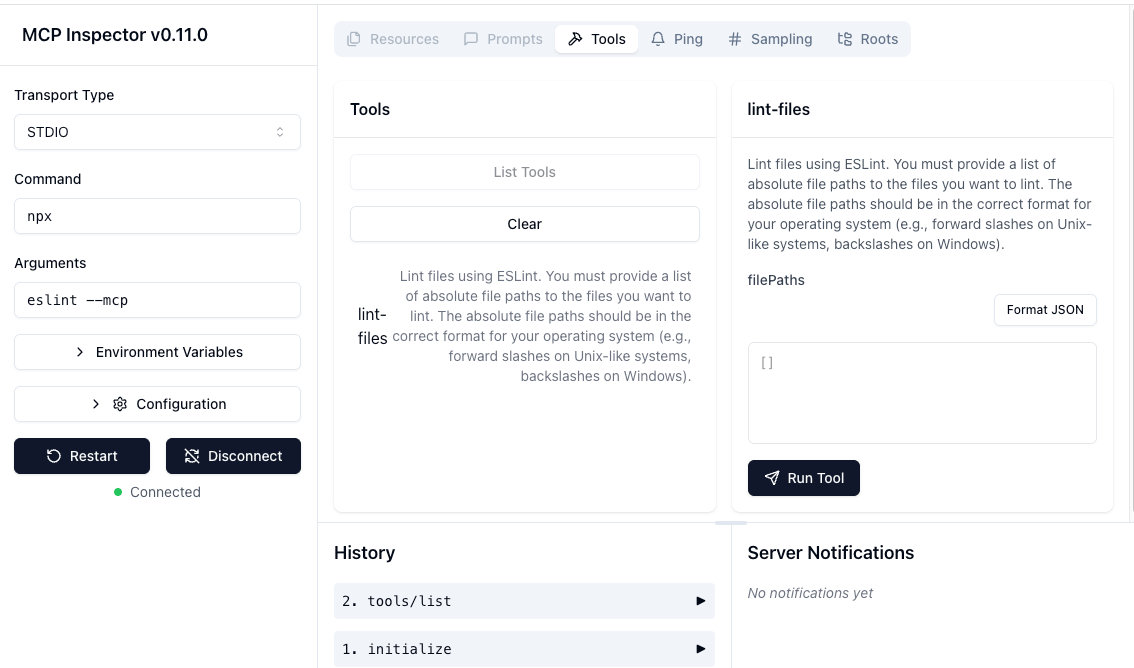The image size is (1134, 668).
Task: Click the 'No notifications yet' text
Action: 810,593
